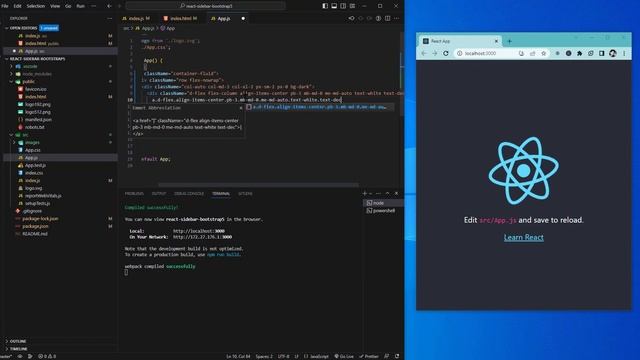640x360 pixels.
Task: Open the Run menu
Action: point(80,6)
